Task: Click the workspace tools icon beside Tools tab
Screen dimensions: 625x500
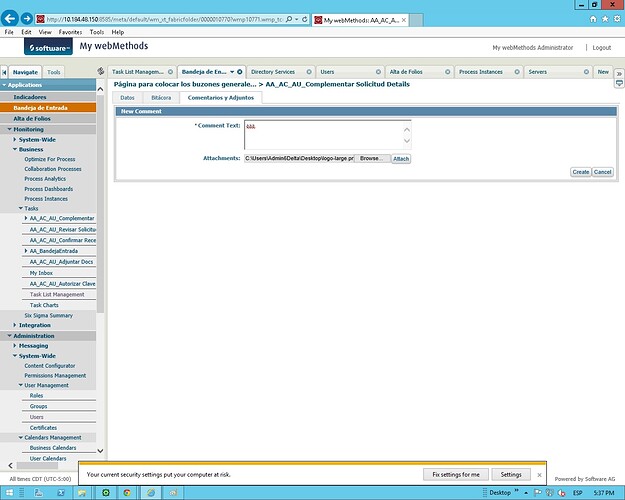Action: tap(101, 71)
